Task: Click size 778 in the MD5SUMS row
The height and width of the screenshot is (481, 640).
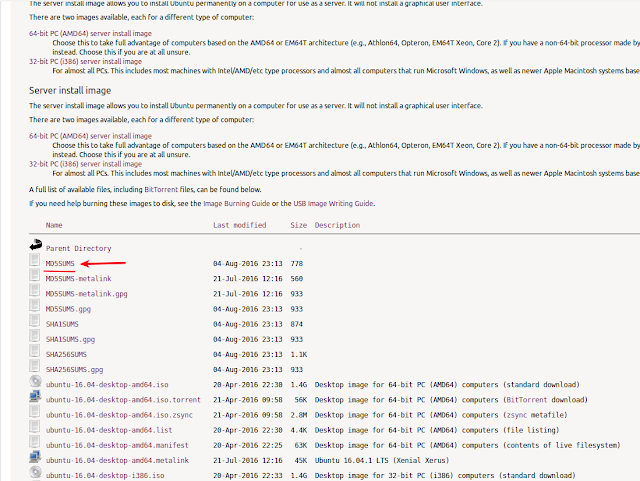Action: pos(297,263)
